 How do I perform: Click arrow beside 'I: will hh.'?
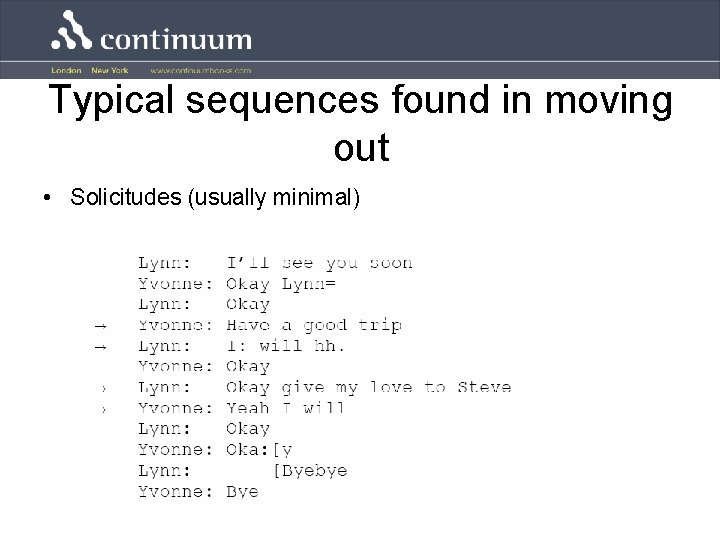click(x=101, y=347)
